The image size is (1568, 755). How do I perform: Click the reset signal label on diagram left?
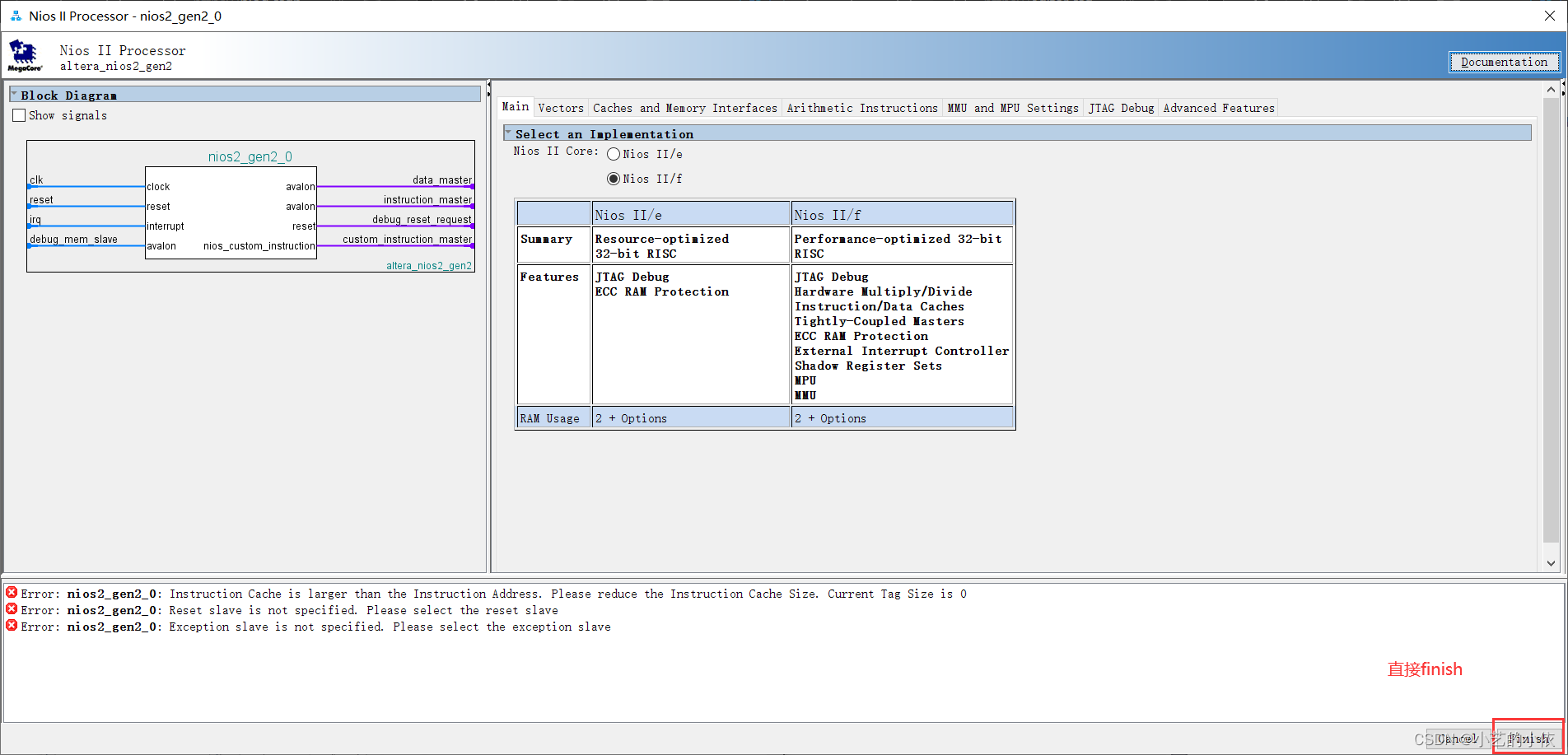(41, 199)
